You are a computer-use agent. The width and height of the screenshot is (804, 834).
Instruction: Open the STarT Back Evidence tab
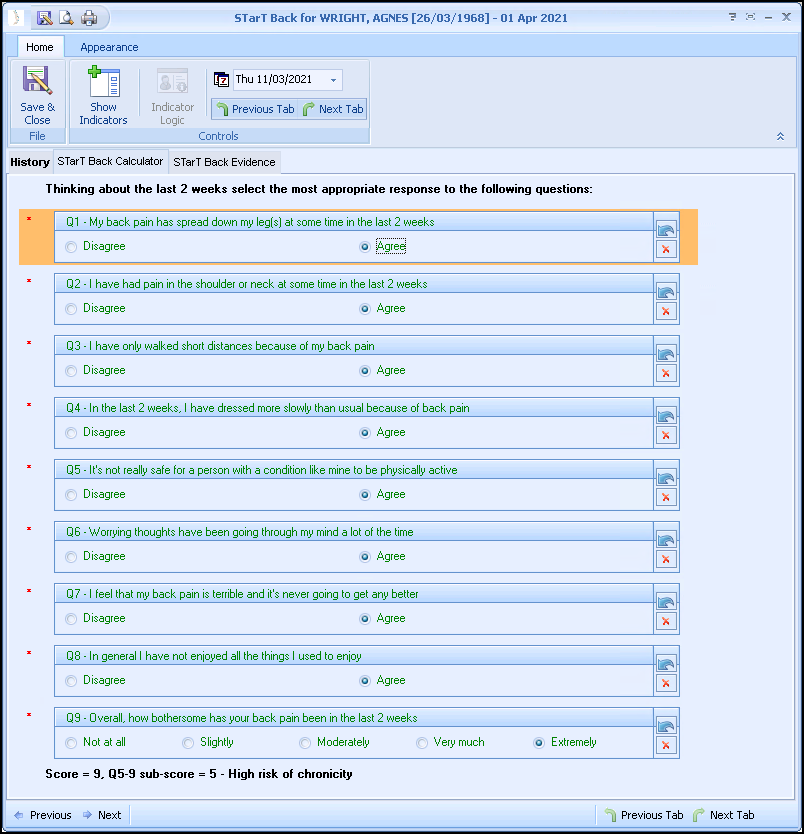tap(224, 161)
